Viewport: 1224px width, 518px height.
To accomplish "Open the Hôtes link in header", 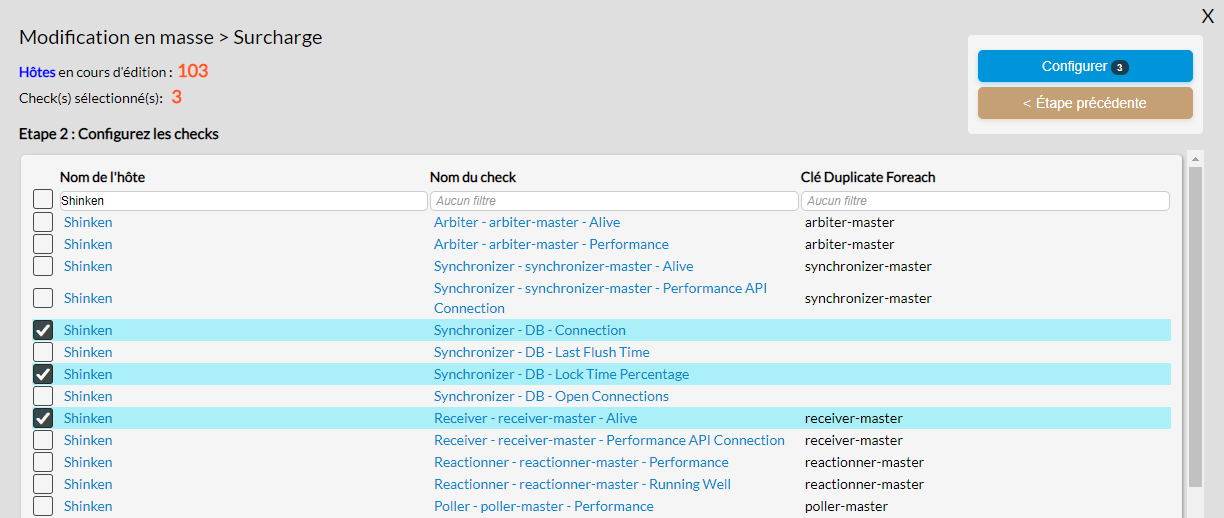I will point(37,72).
